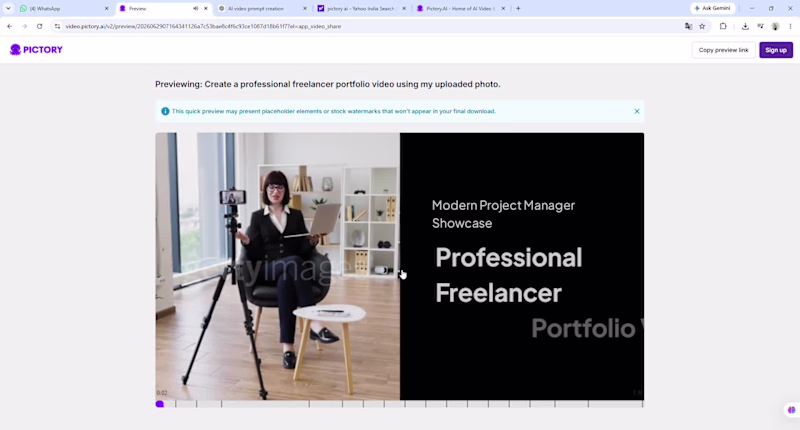
Task: Click the address bar URL
Action: (x=203, y=26)
